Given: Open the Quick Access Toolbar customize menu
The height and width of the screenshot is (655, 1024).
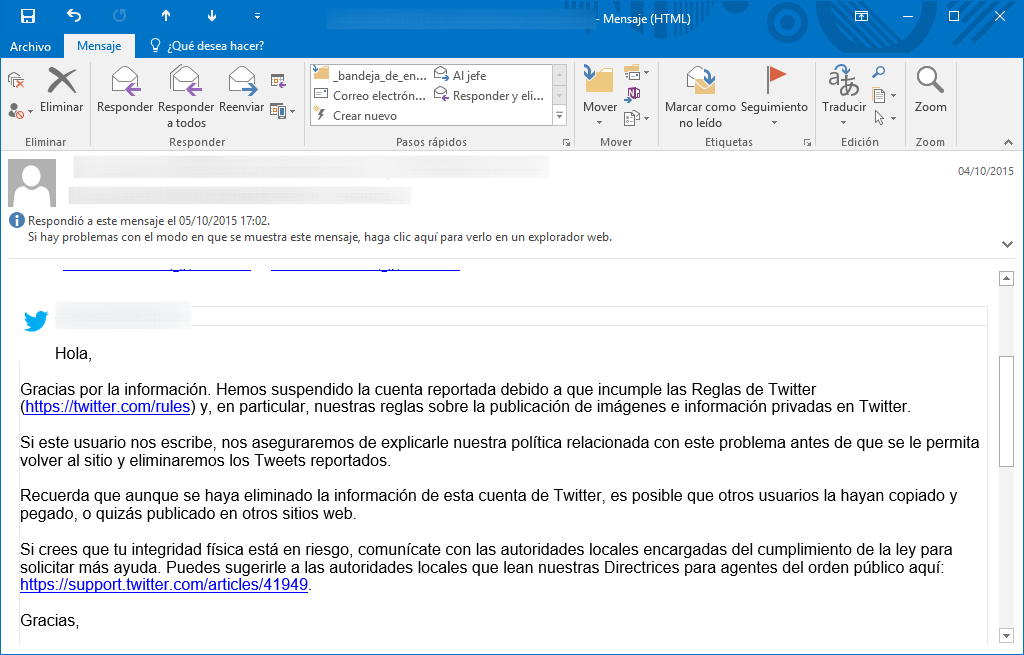Looking at the screenshot, I should 257,16.
